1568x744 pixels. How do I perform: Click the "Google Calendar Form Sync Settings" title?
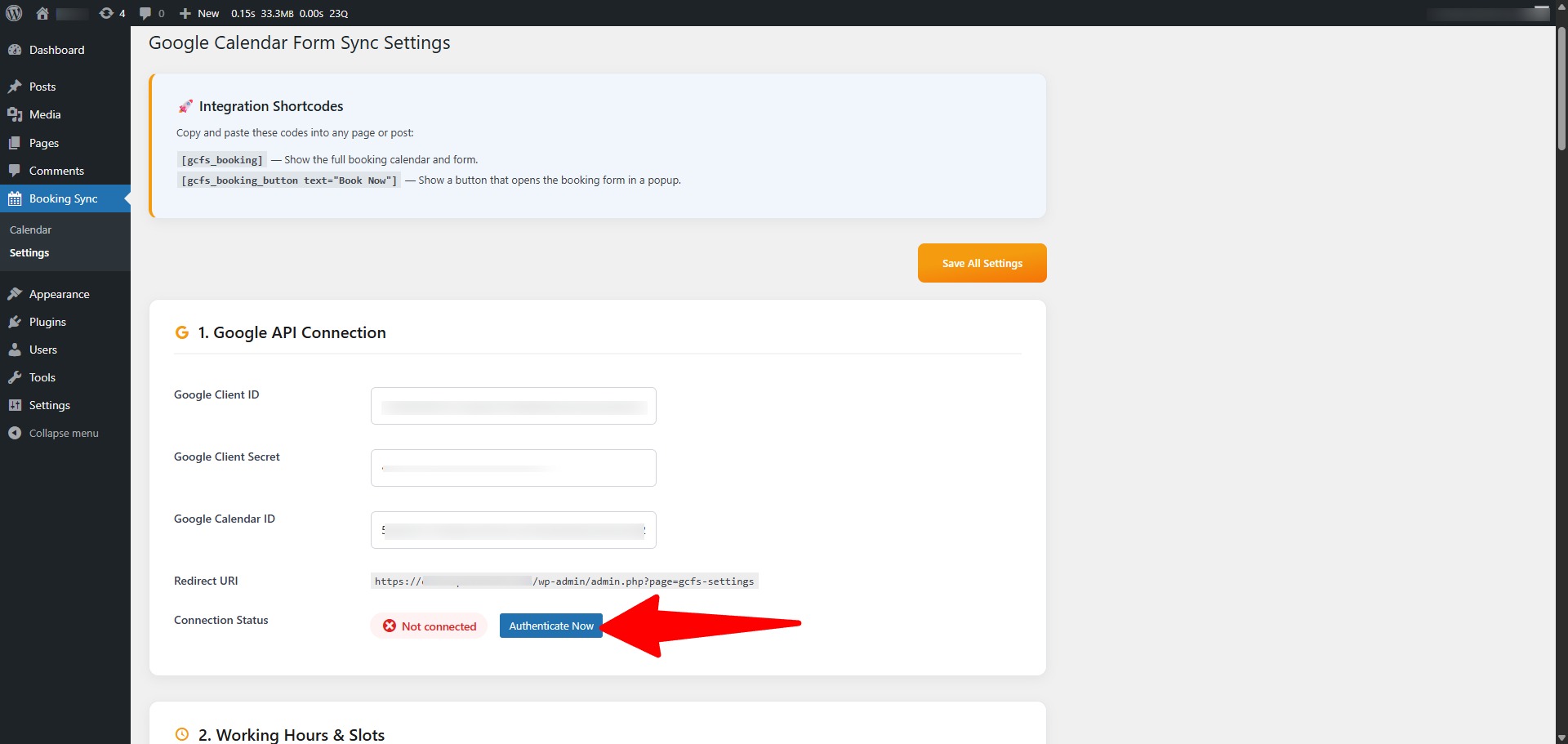(299, 42)
